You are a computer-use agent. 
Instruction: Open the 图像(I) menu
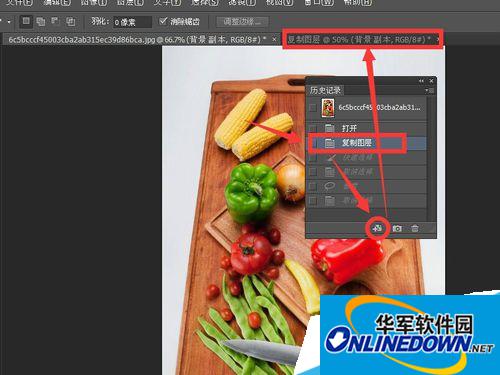pos(94,3)
